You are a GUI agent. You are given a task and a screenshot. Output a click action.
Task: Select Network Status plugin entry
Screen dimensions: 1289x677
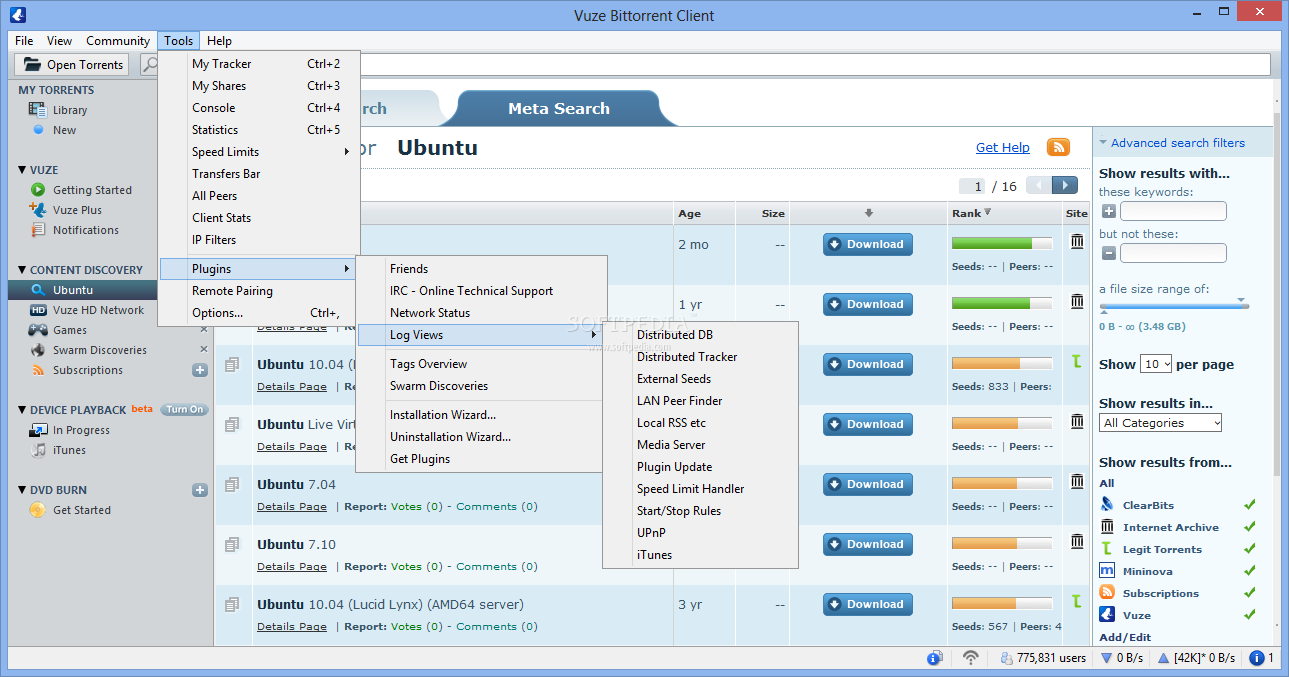tap(481, 313)
